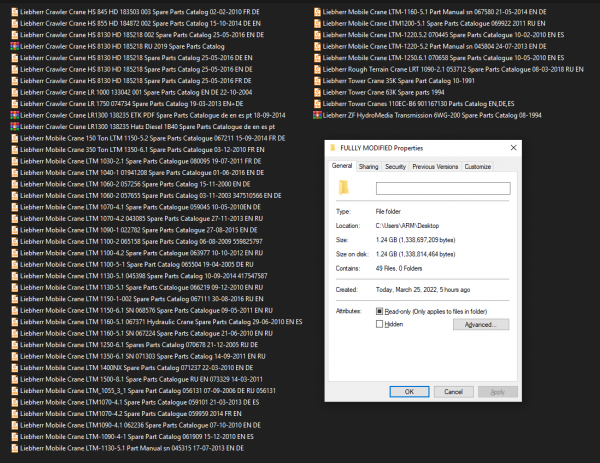Select LTM1070-4.1 catalogue 059101 file
600x463 pixels.
coord(135,402)
